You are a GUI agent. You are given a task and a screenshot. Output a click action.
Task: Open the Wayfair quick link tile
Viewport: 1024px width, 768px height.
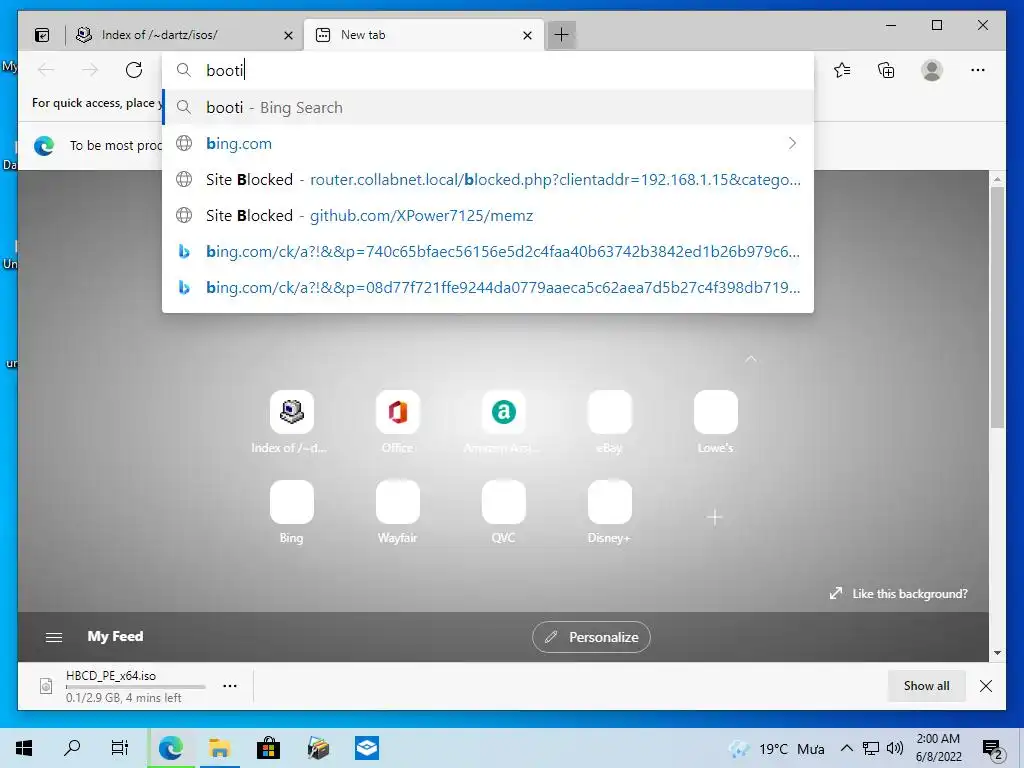[398, 502]
